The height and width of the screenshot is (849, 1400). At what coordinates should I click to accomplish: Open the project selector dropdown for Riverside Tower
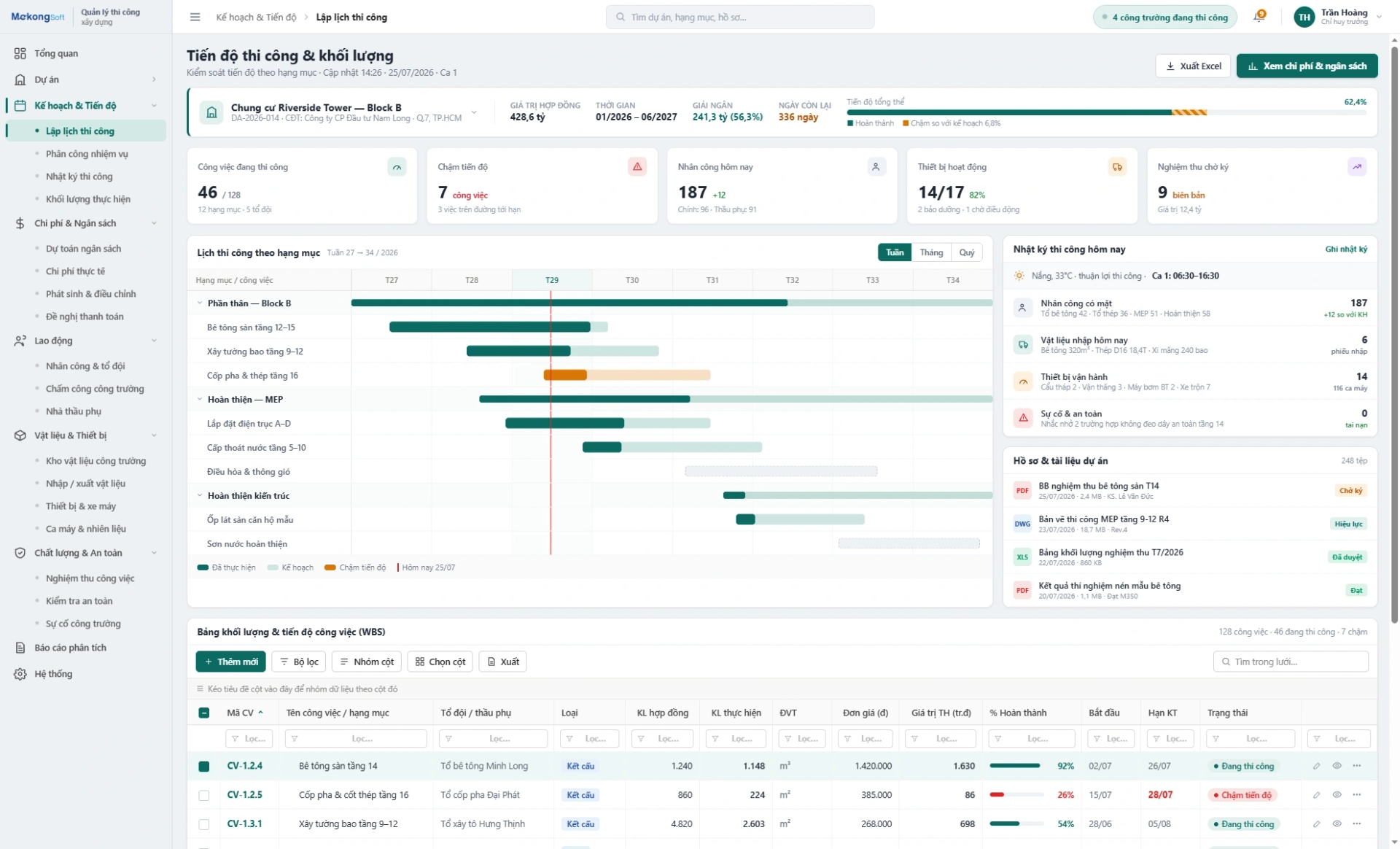tap(474, 112)
